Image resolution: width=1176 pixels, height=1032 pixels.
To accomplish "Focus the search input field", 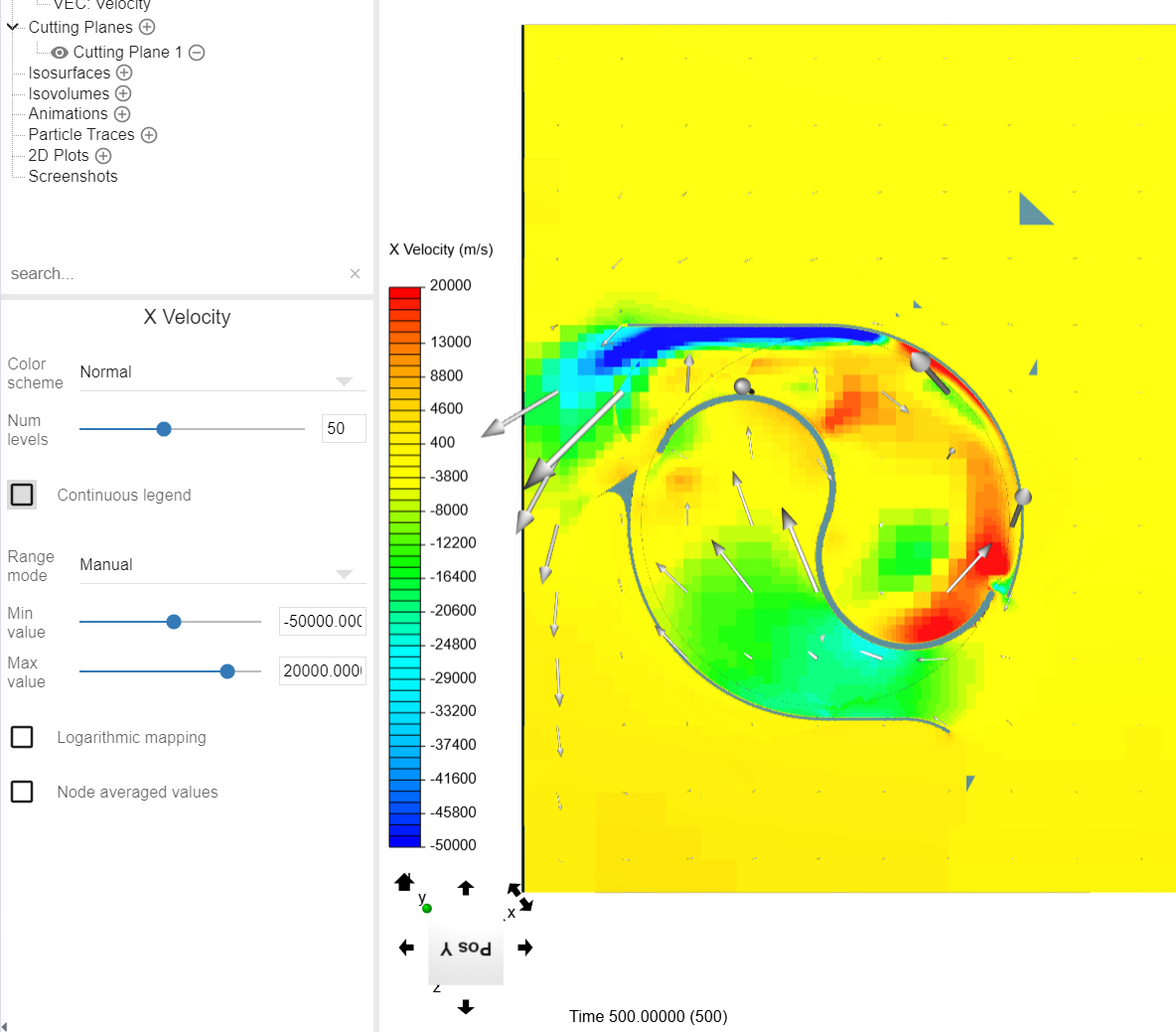I will click(x=176, y=274).
